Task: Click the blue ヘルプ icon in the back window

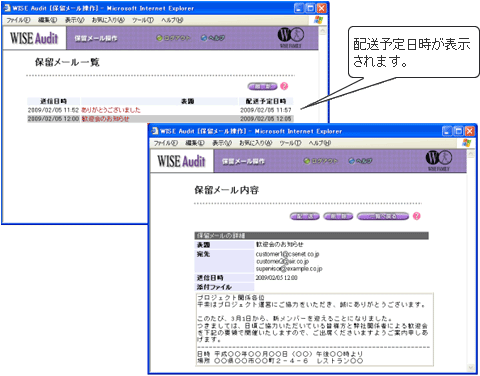Action: 204,38
